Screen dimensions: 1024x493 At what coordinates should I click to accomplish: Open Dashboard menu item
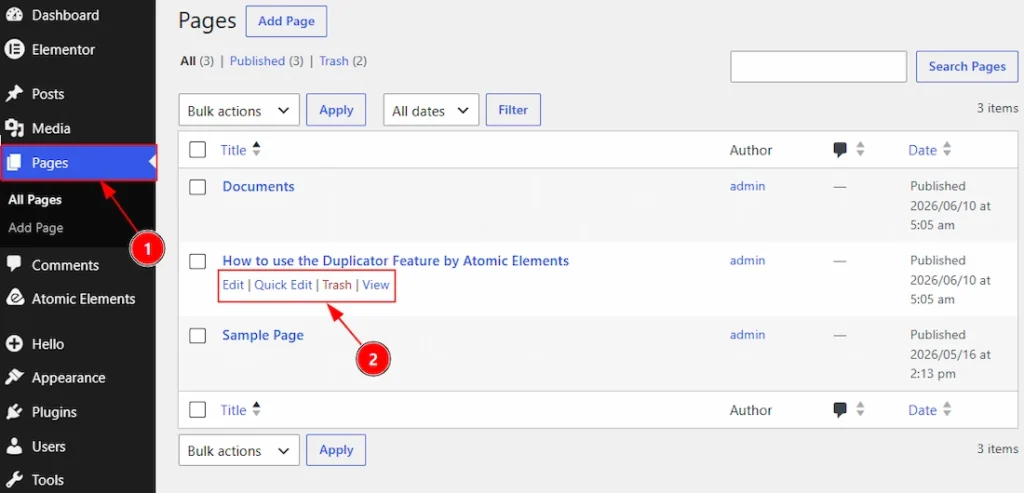(x=65, y=15)
